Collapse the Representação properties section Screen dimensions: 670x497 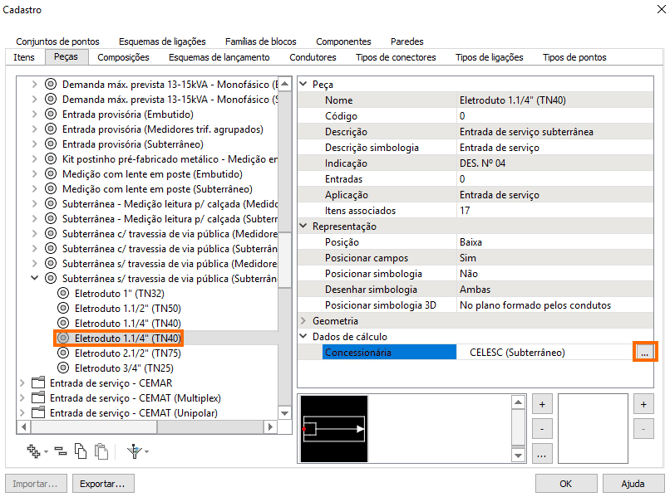click(305, 226)
